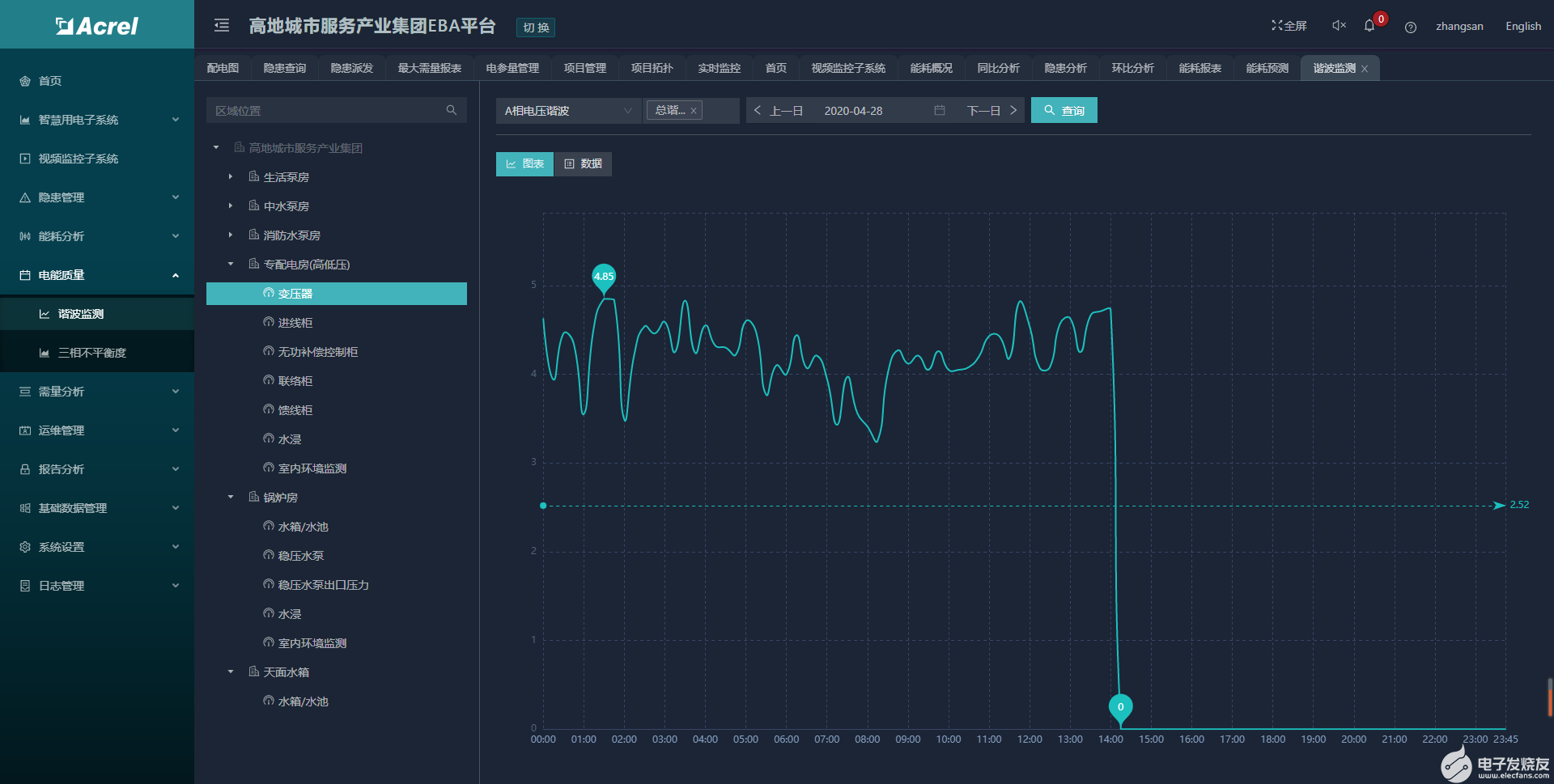Select 三相不平衡度 submenu item
The width and height of the screenshot is (1554, 784).
[97, 353]
